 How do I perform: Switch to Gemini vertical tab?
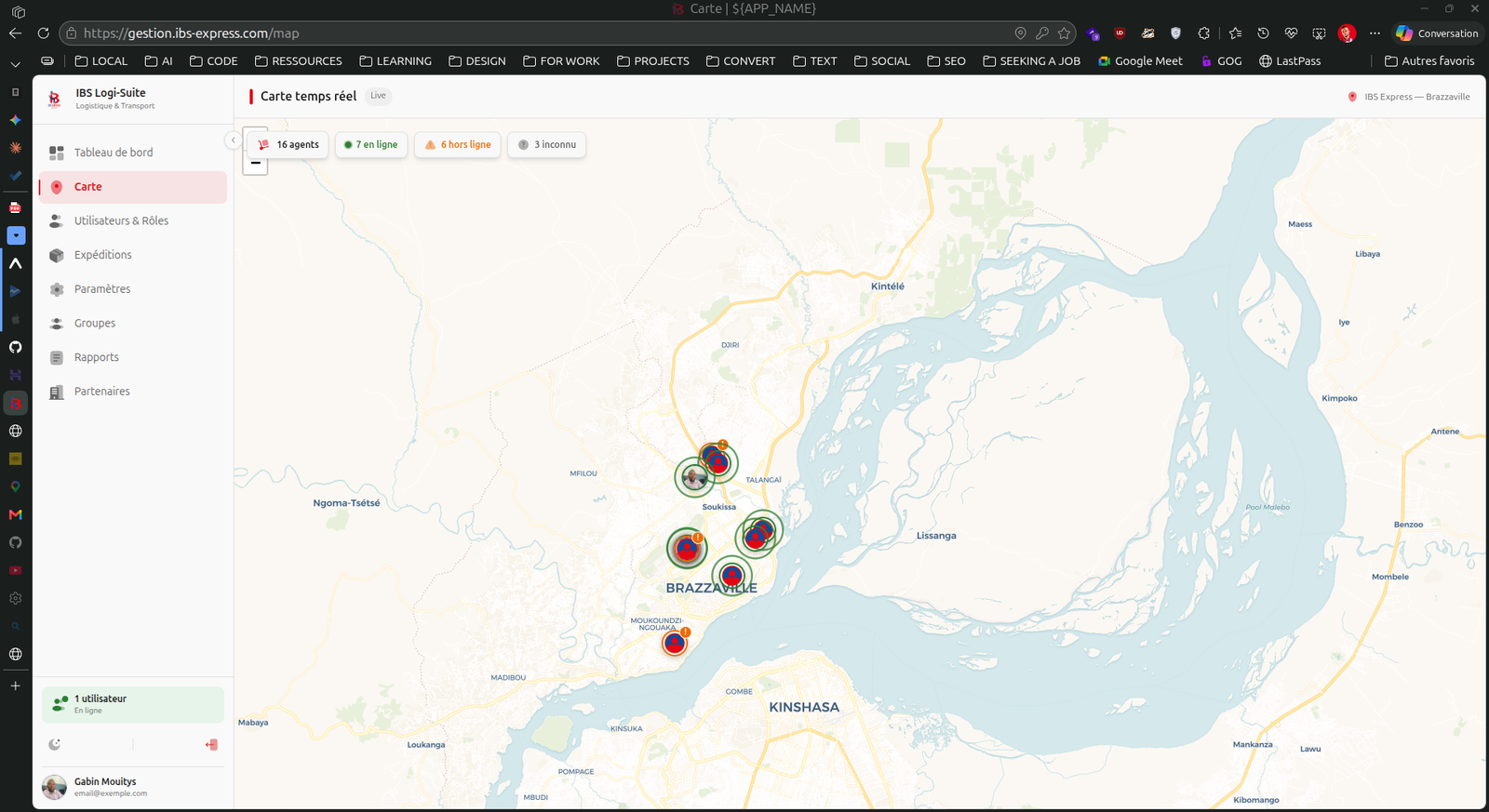(15, 120)
